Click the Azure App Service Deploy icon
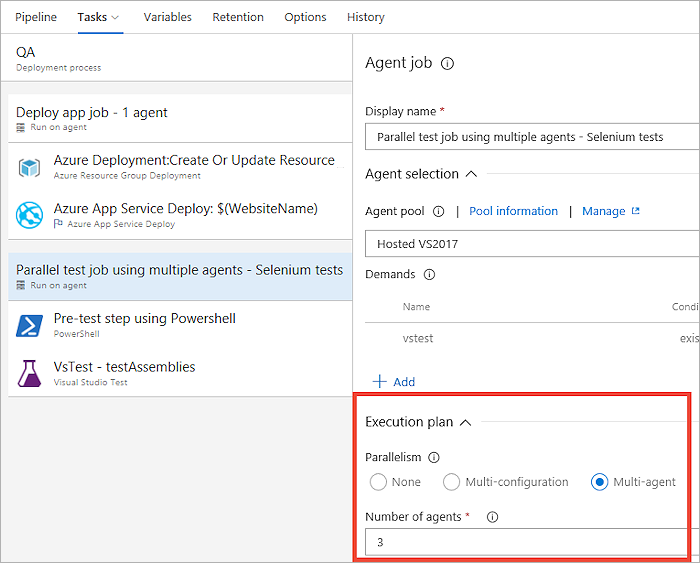This screenshot has width=700, height=563. [x=29, y=215]
